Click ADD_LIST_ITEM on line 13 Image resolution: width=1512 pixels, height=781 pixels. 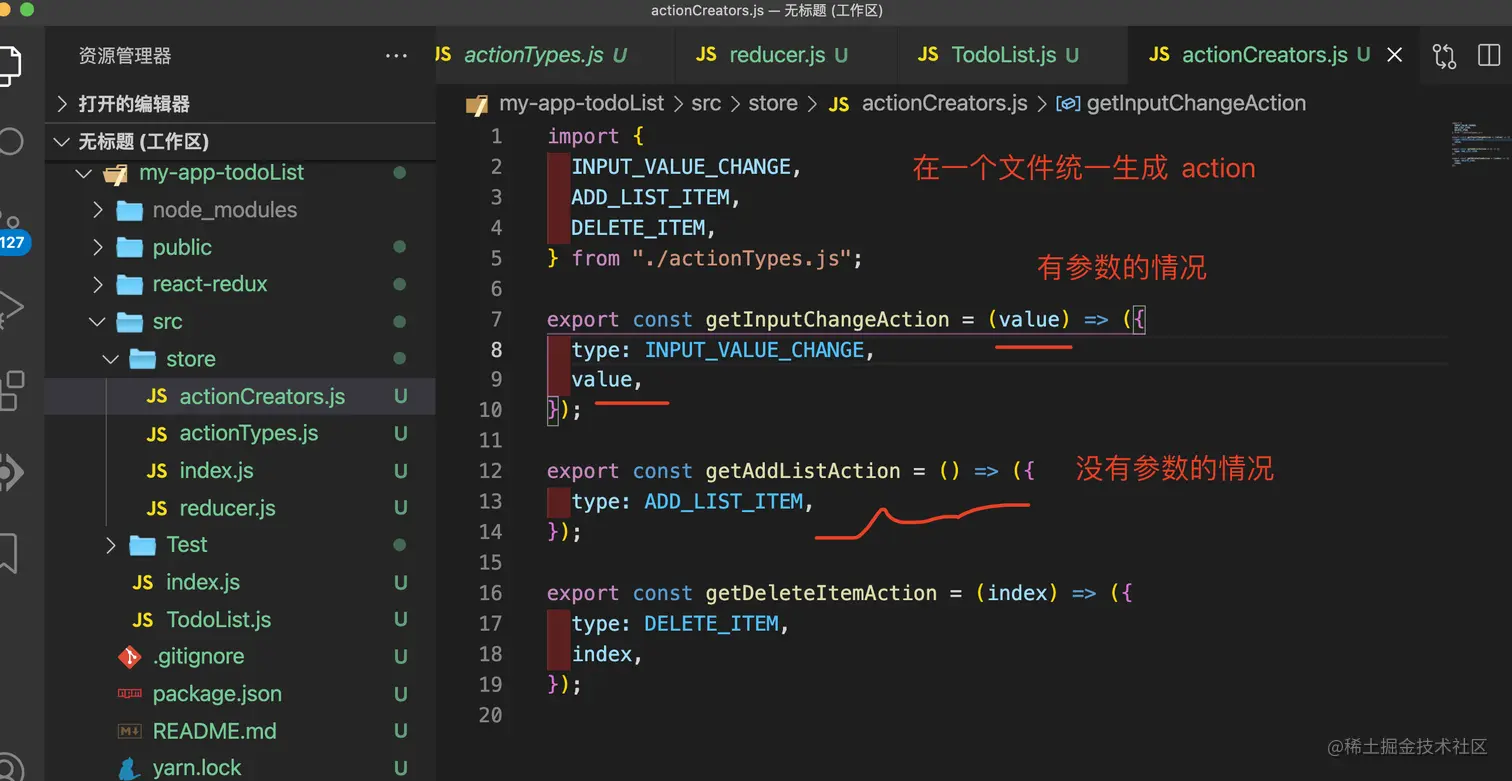pos(723,501)
